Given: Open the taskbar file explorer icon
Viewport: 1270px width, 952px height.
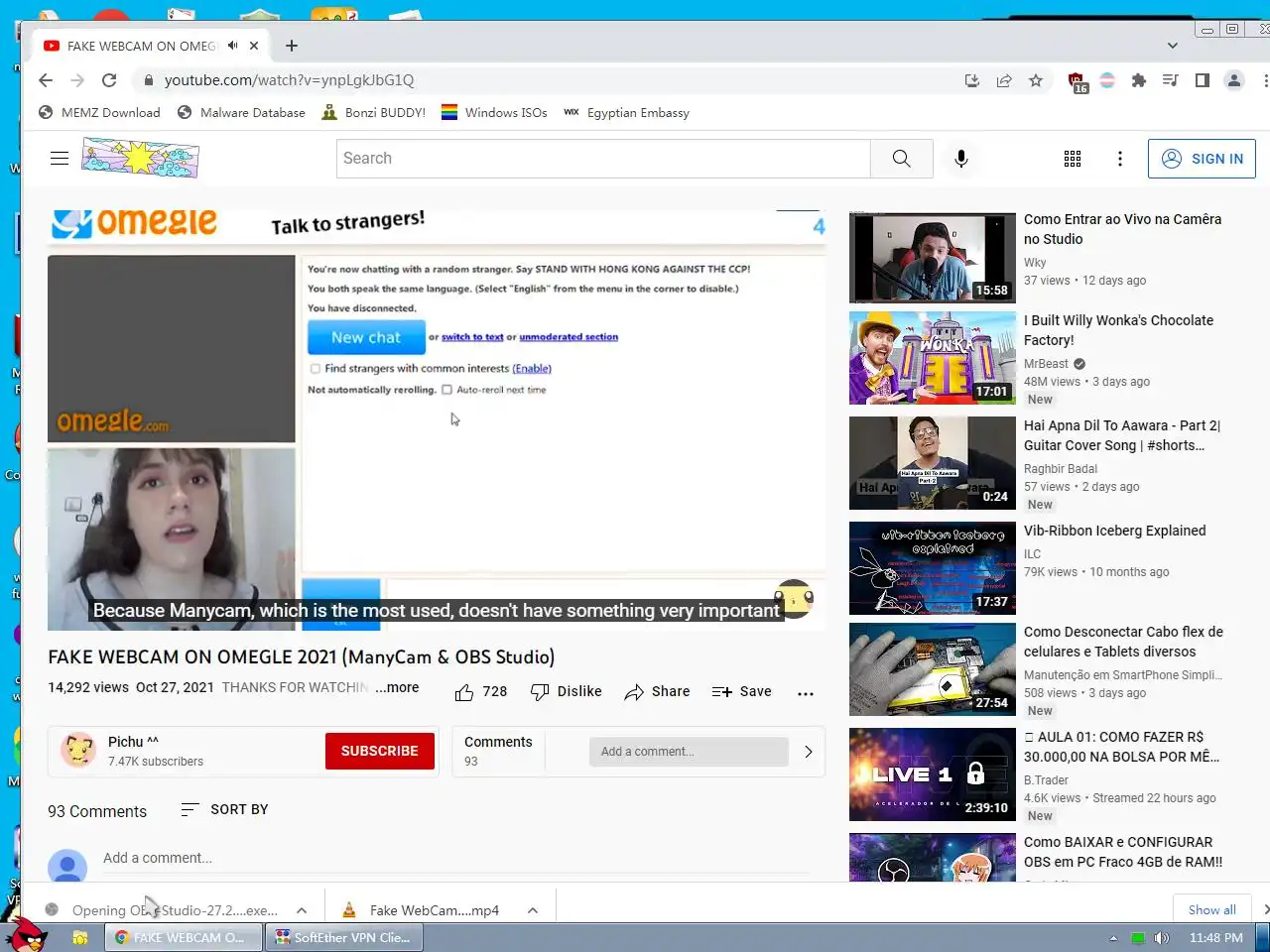Looking at the screenshot, I should click(x=80, y=937).
